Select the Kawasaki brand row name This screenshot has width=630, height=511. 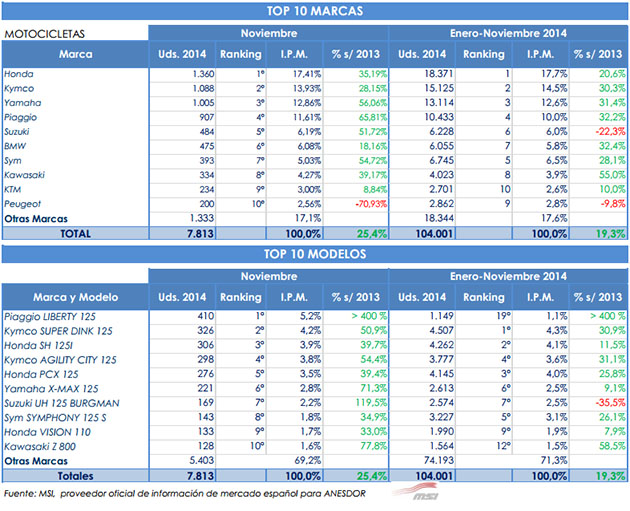[25, 175]
